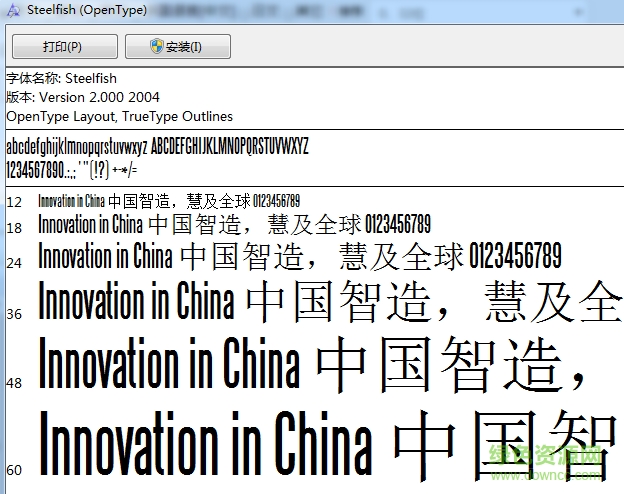Viewport: 624px width, 494px height.
Task: Click the 安装(I) install button
Action: point(178,47)
